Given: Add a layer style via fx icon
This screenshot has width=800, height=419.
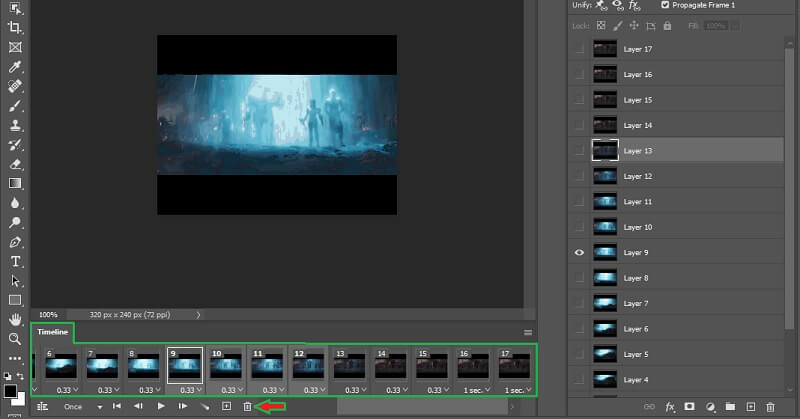Looking at the screenshot, I should [670, 407].
